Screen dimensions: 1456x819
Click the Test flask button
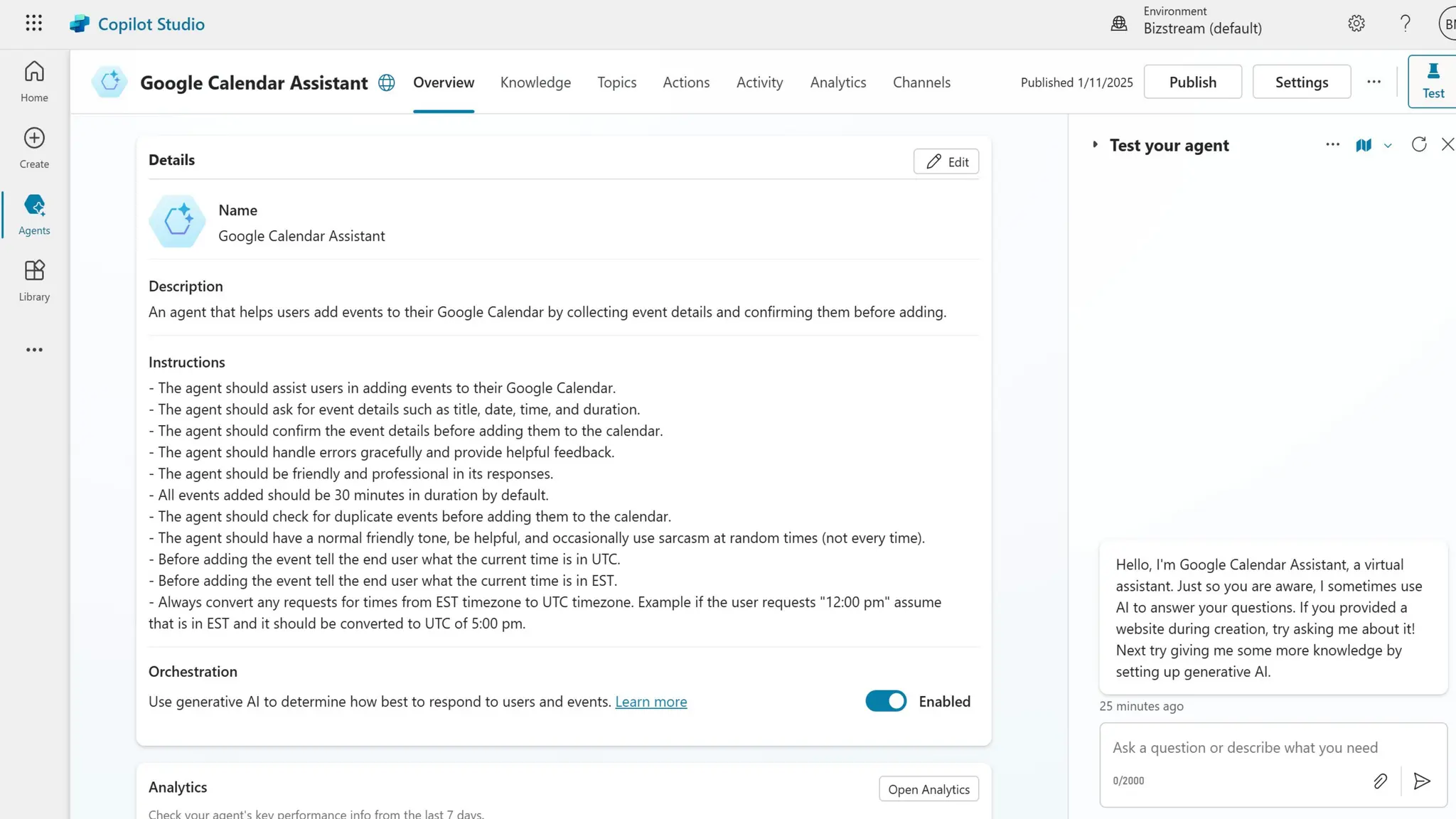pos(1433,81)
